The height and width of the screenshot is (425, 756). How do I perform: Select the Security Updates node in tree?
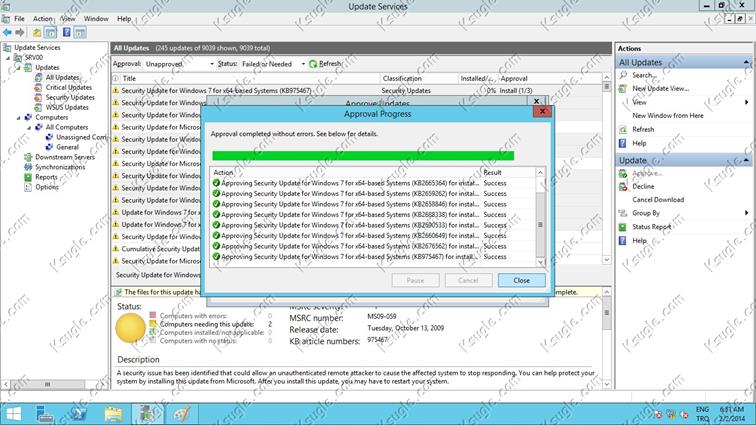70,97
